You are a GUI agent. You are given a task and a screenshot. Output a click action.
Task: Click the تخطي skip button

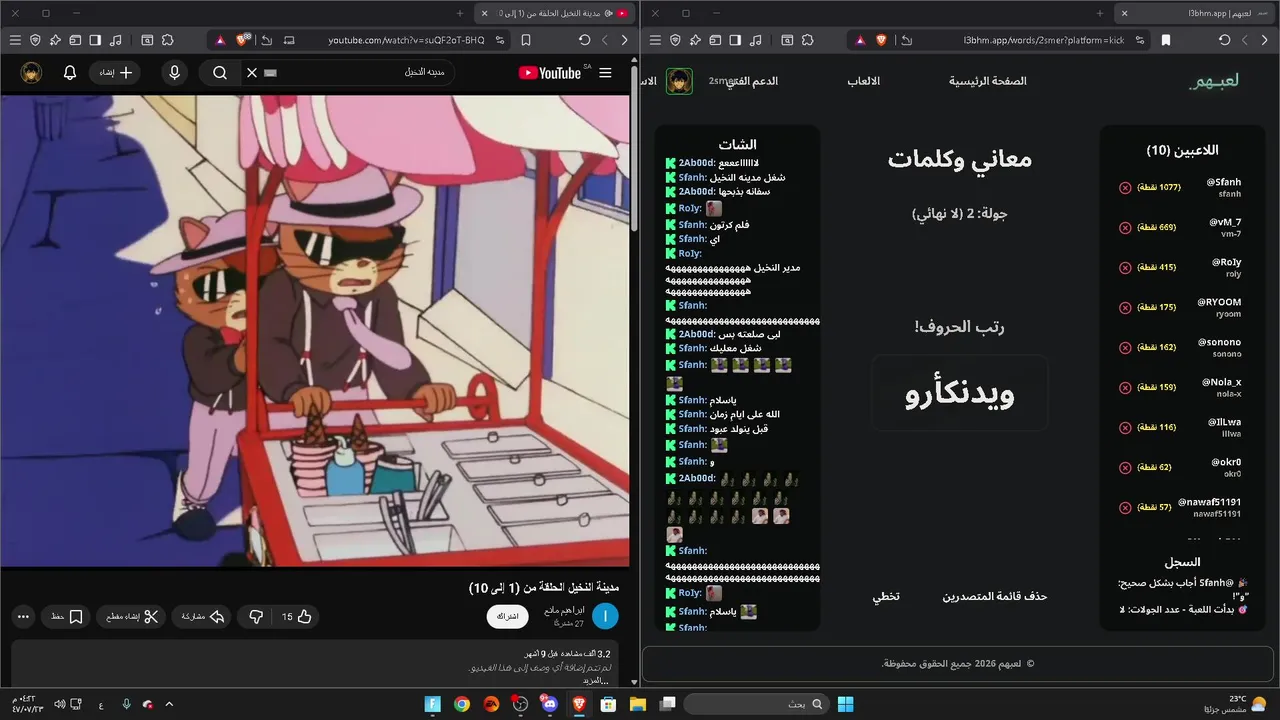(x=886, y=596)
